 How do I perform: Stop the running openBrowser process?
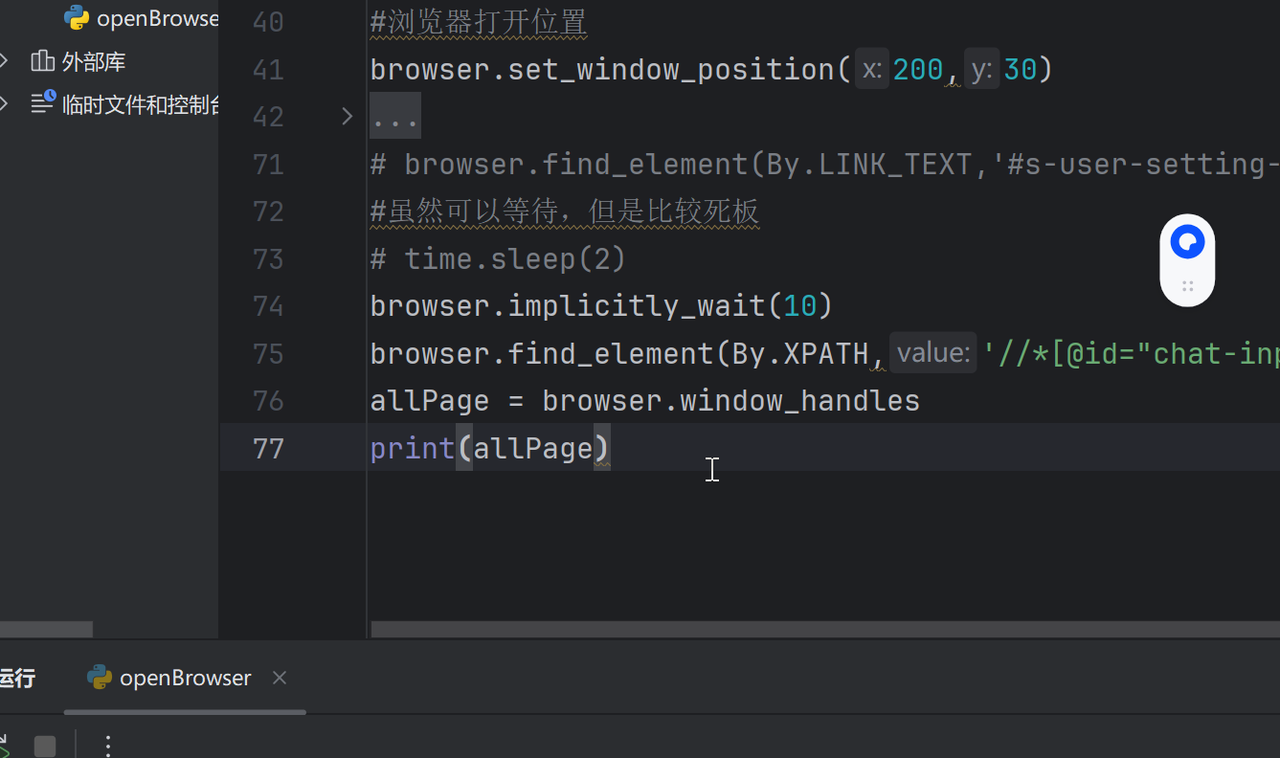[x=45, y=746]
